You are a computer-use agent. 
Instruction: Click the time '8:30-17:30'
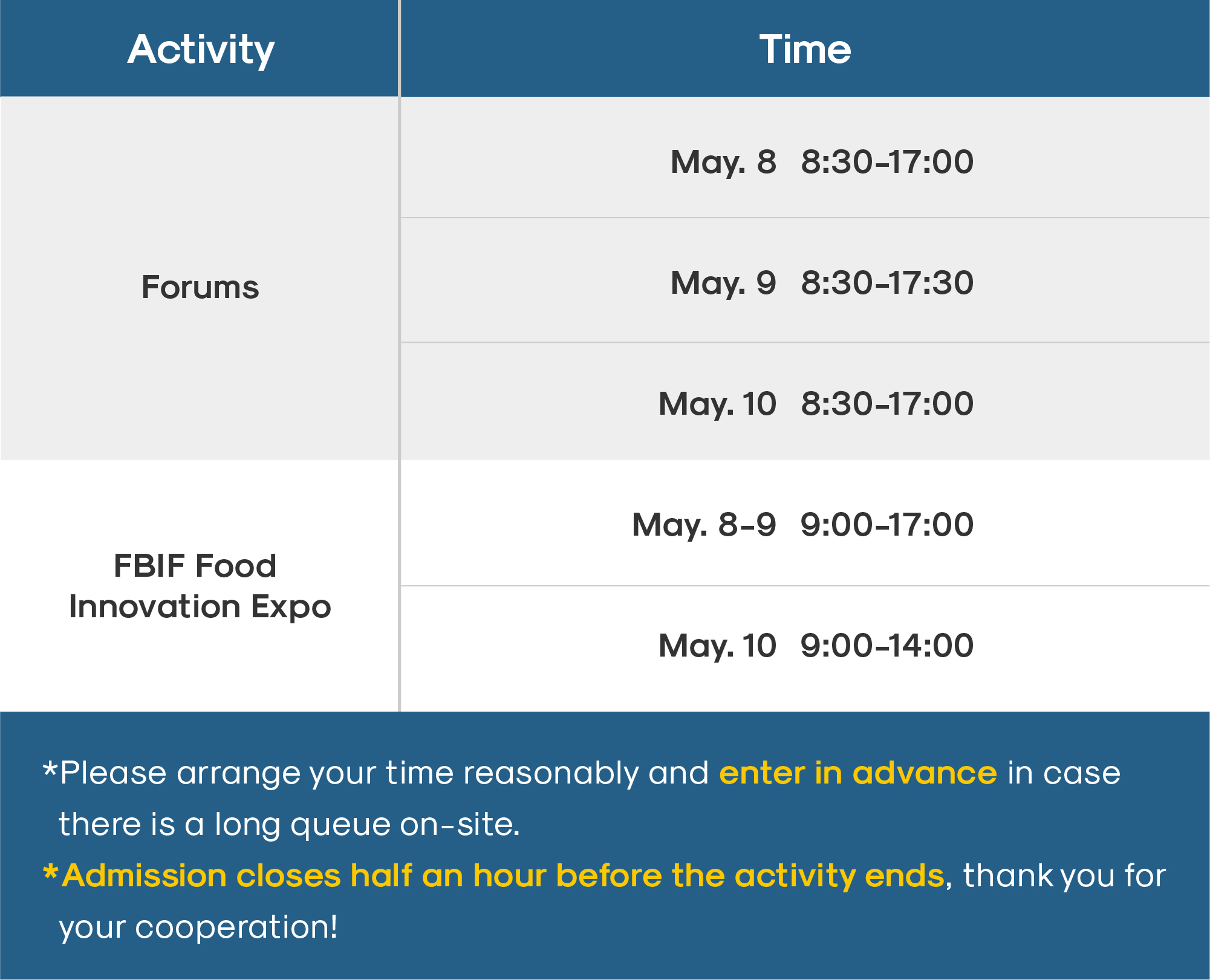tap(887, 283)
